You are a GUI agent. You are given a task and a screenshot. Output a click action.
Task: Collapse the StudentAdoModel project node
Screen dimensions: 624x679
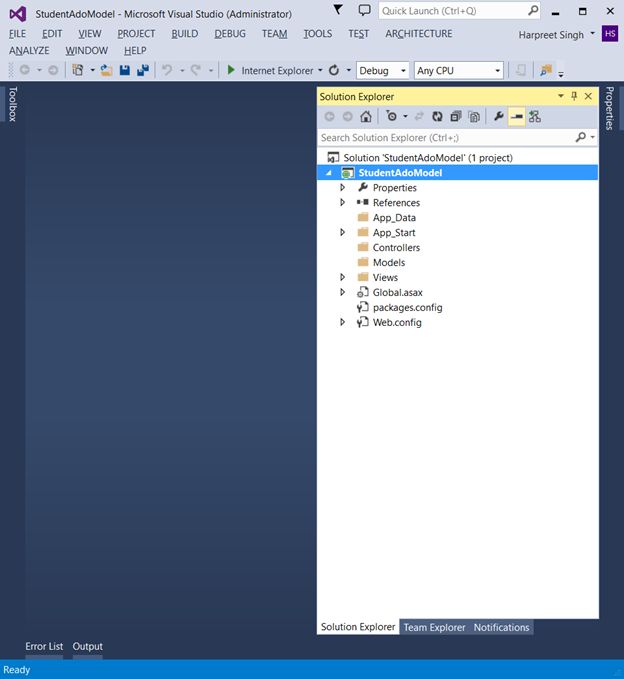tap(329, 173)
